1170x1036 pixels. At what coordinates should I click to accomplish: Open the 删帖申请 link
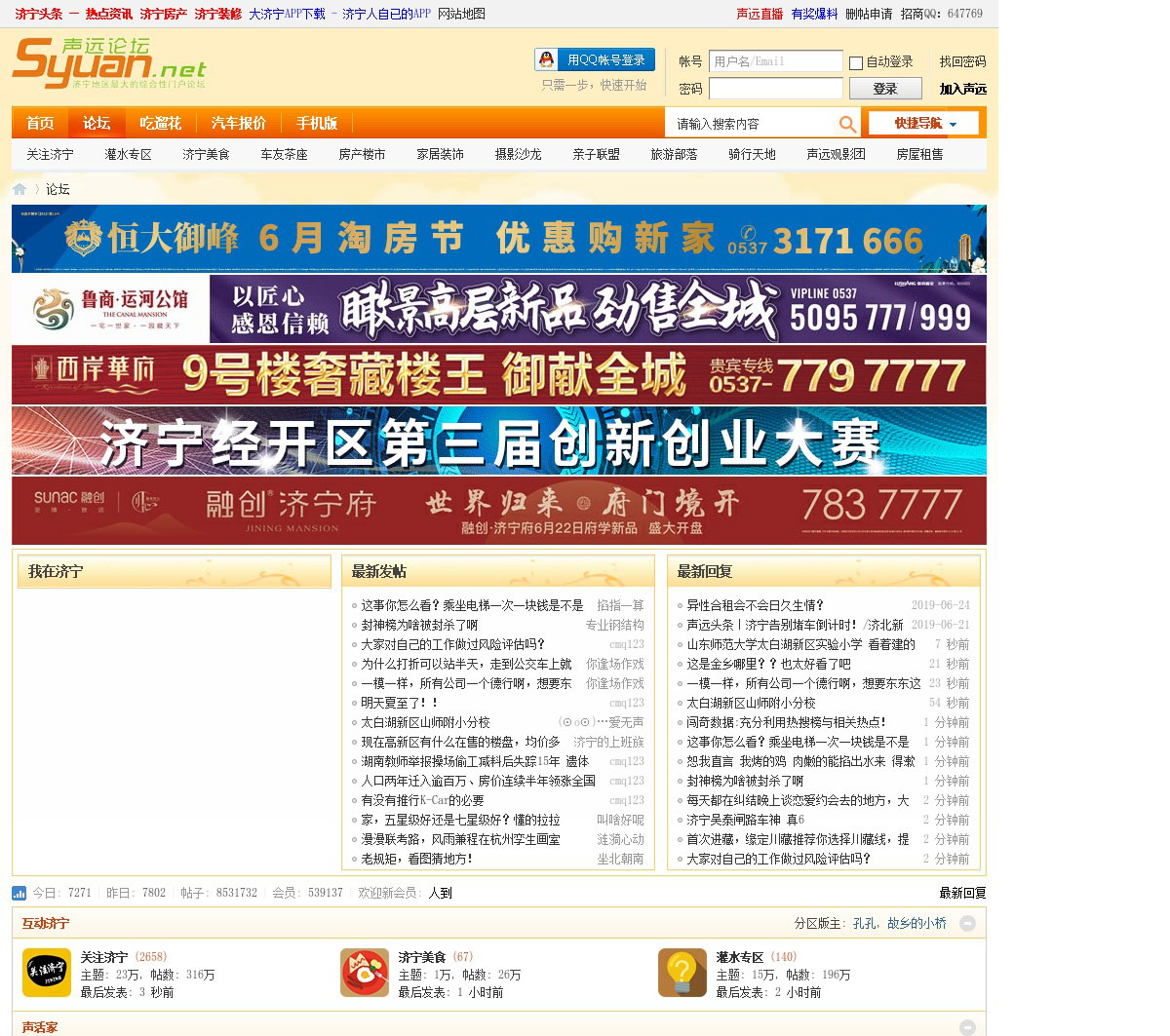coord(869,14)
